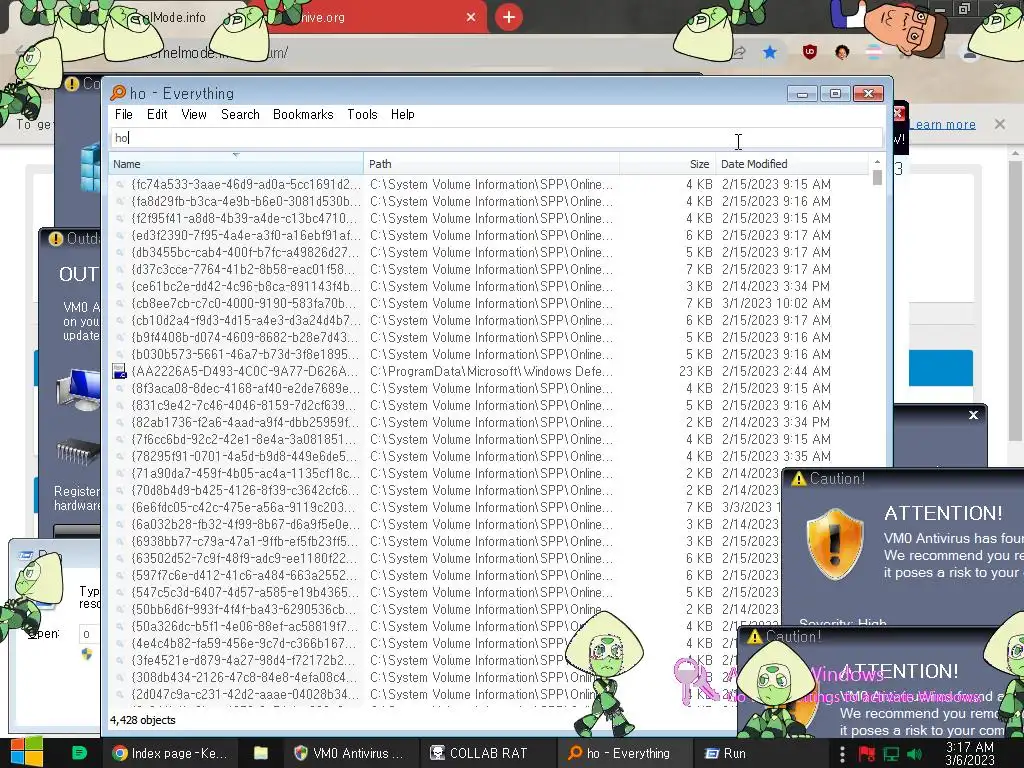Select file {db3455bc-cab4-400f-b7fc-a49826d27...

pyautogui.click(x=246, y=253)
